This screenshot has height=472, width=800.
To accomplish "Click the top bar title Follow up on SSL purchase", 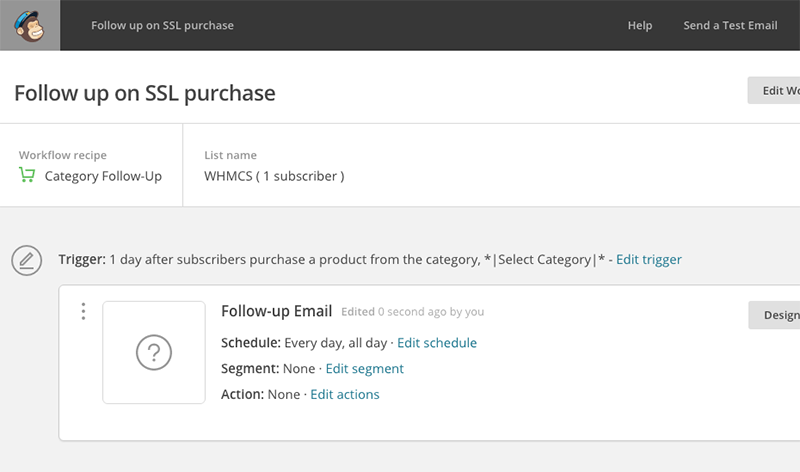I will 162,26.
